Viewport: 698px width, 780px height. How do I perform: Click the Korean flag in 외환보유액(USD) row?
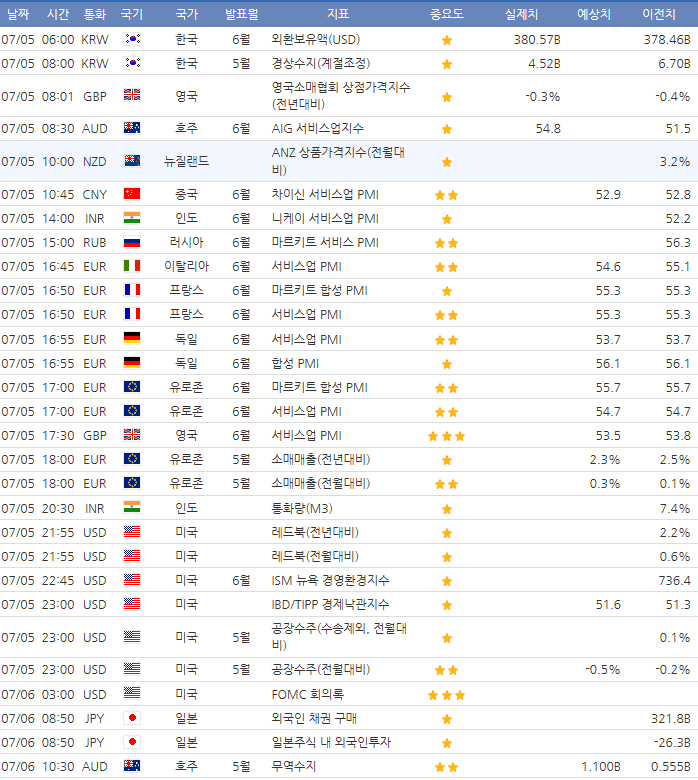[x=132, y=39]
